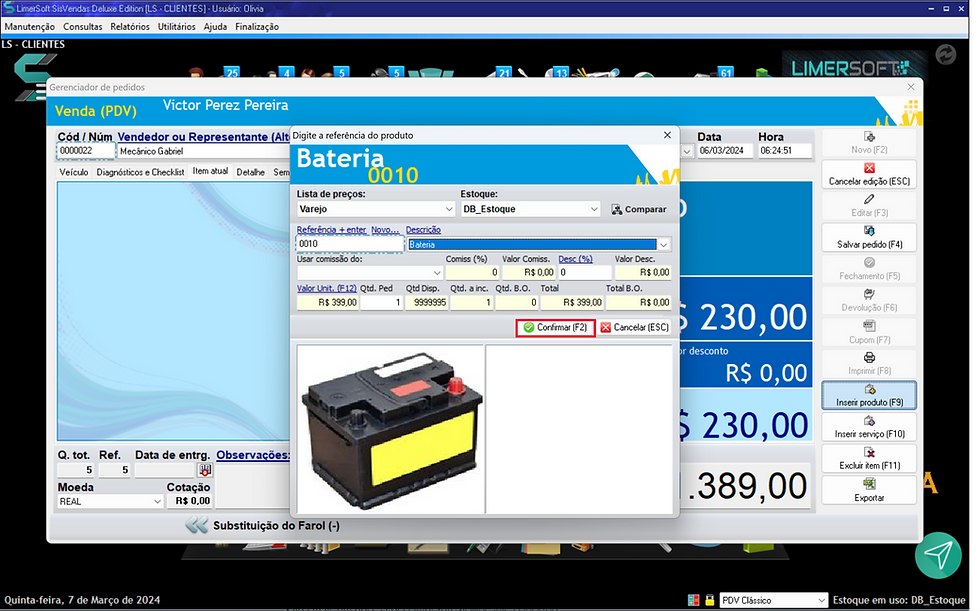Viewport: 980px width, 611px height.
Task: Open the Consultas menu
Action: 82,27
